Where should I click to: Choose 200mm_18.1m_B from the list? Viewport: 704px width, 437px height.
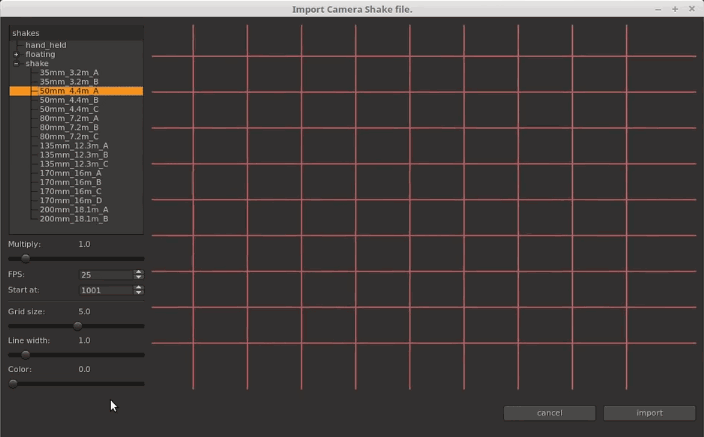[73, 218]
